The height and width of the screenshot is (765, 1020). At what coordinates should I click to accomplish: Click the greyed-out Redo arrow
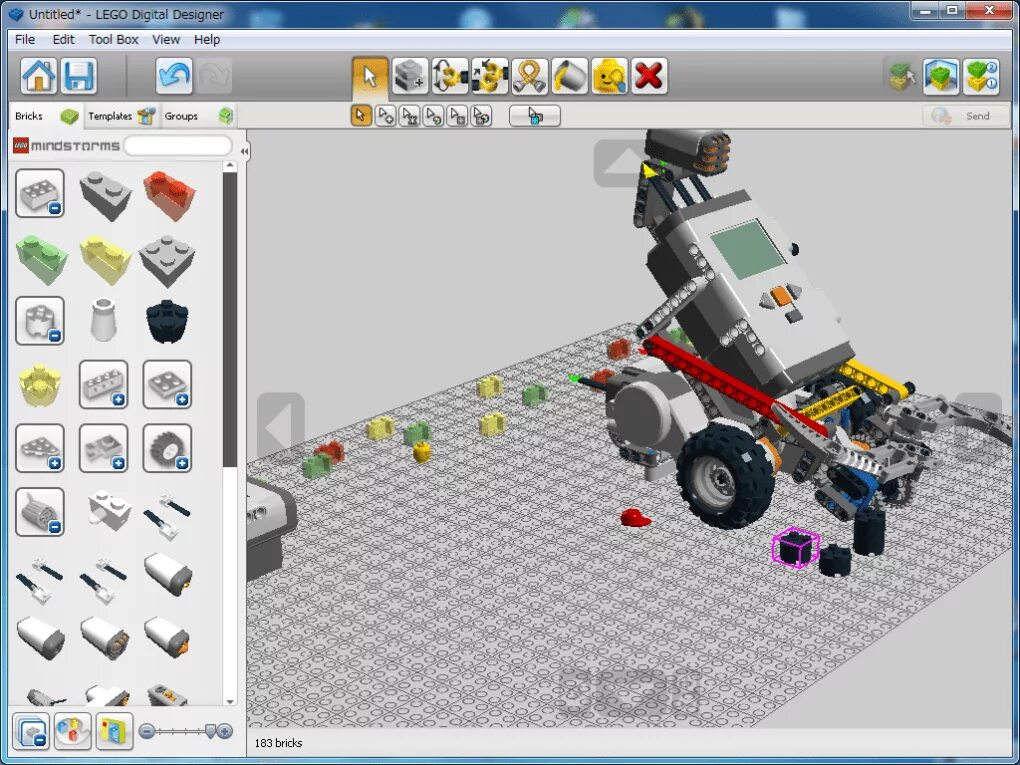click(x=214, y=76)
